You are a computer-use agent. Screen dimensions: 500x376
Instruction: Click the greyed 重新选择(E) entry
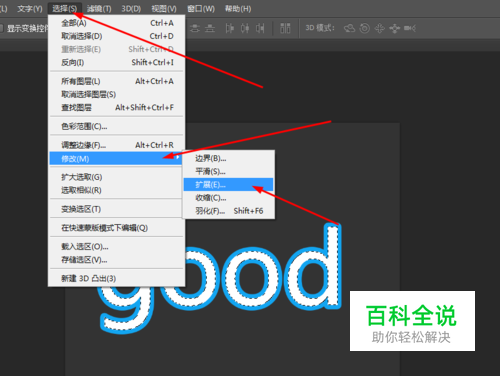point(117,49)
